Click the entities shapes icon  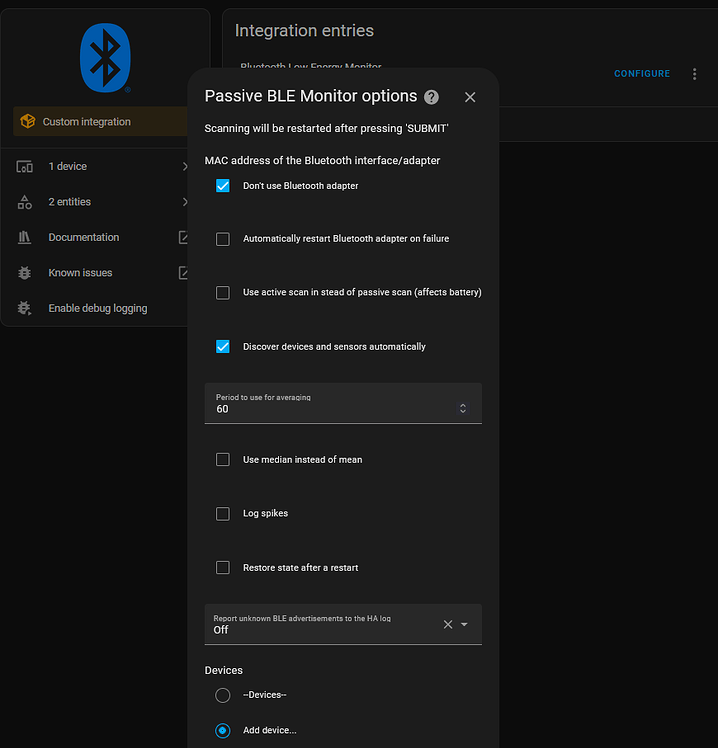[25, 202]
